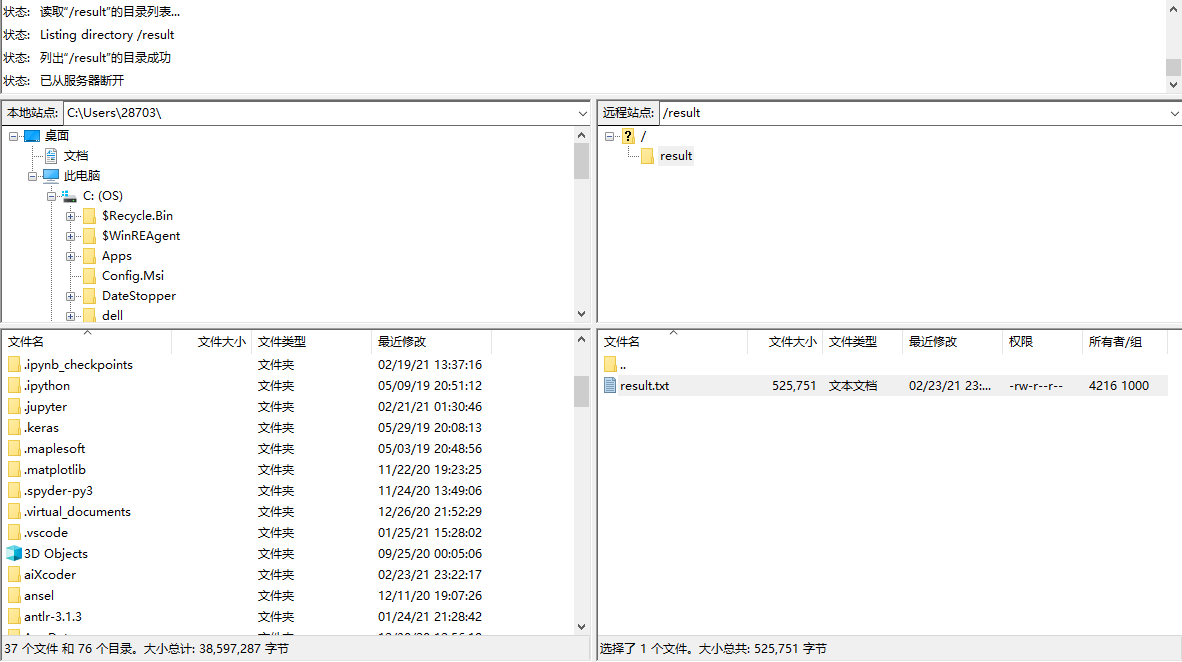This screenshot has height=662, width=1182.
Task: Sort local files by 文件名 column
Action: pos(87,342)
